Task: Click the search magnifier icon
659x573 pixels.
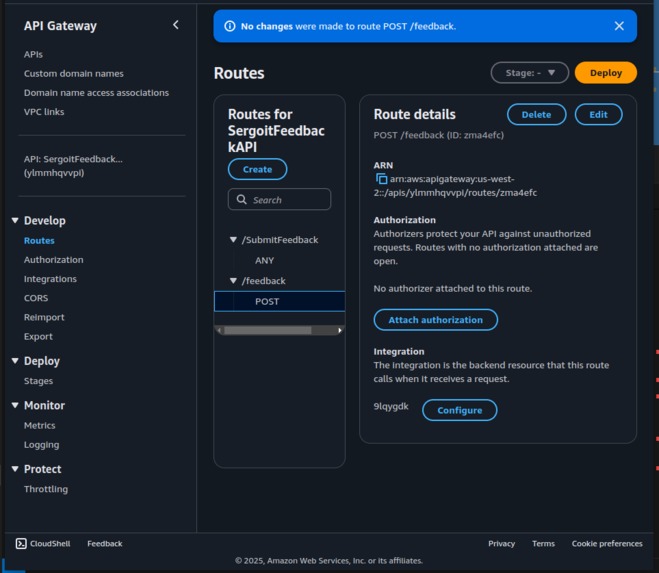Action: click(242, 199)
